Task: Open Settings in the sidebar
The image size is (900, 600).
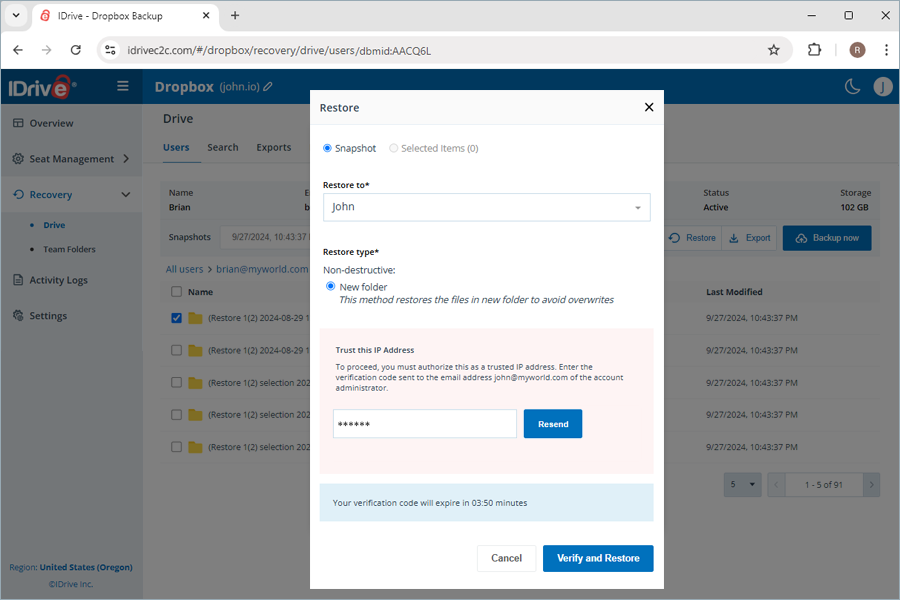Action: (48, 316)
